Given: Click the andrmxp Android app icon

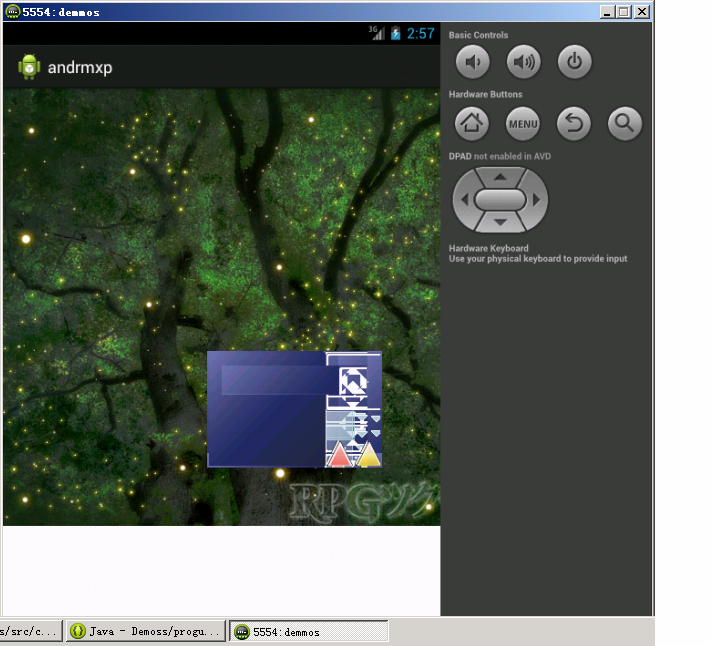Looking at the screenshot, I should click(29, 67).
